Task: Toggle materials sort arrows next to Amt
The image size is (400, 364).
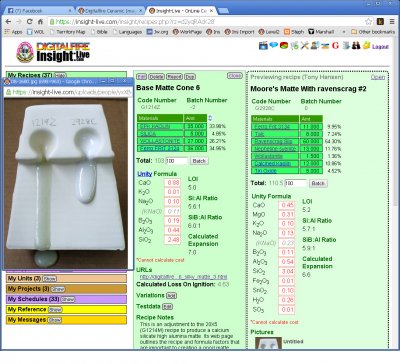Action: click(x=210, y=118)
